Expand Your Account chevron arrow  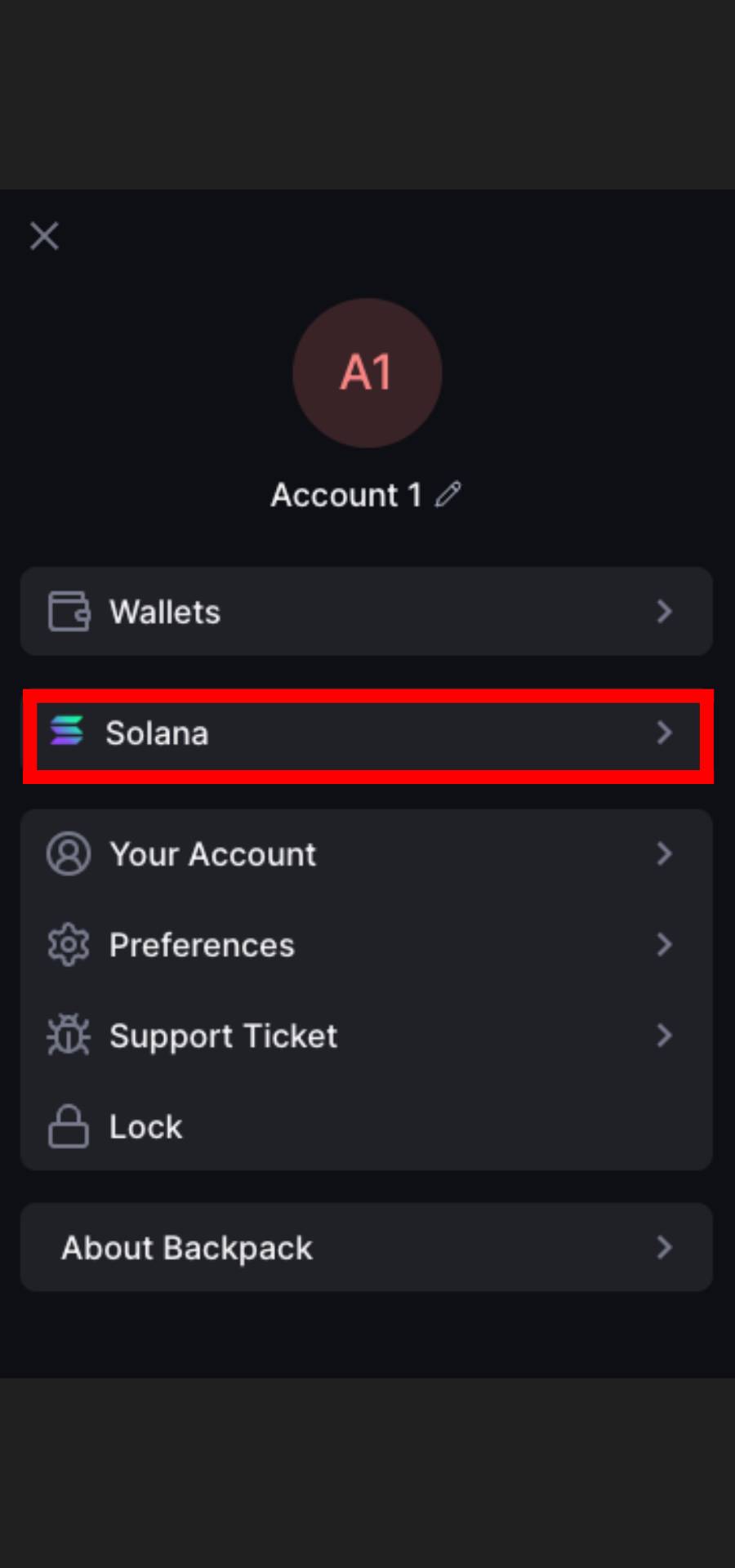(x=665, y=854)
